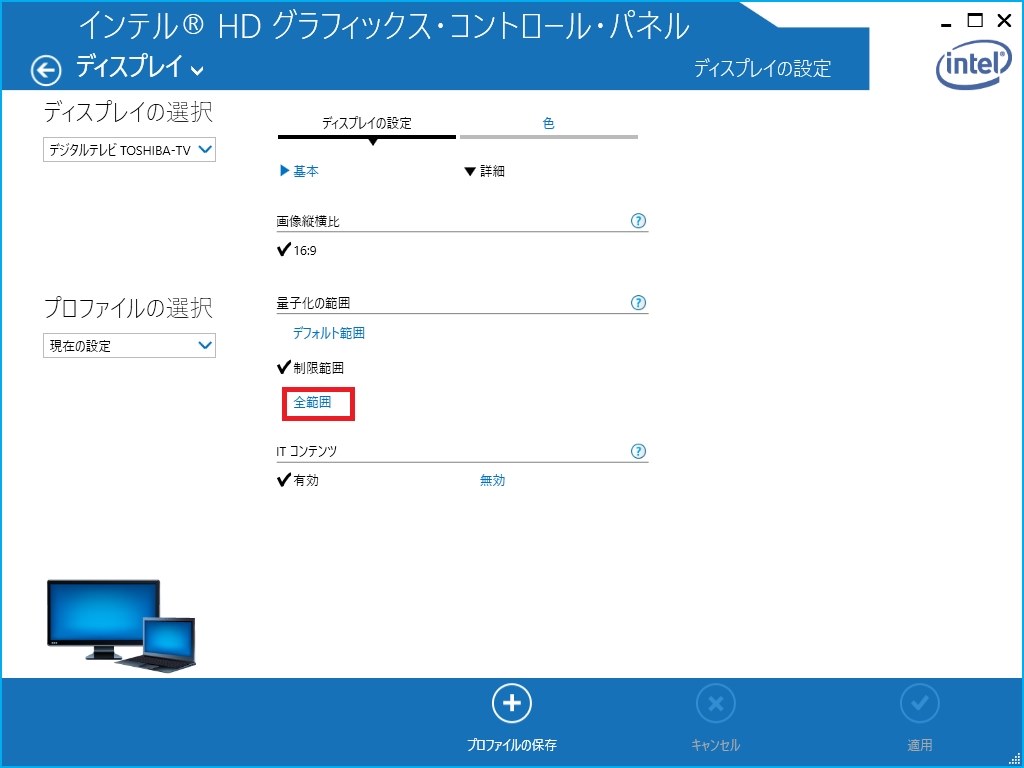
Task: Click the プロファイルの保存 label
Action: (511, 745)
